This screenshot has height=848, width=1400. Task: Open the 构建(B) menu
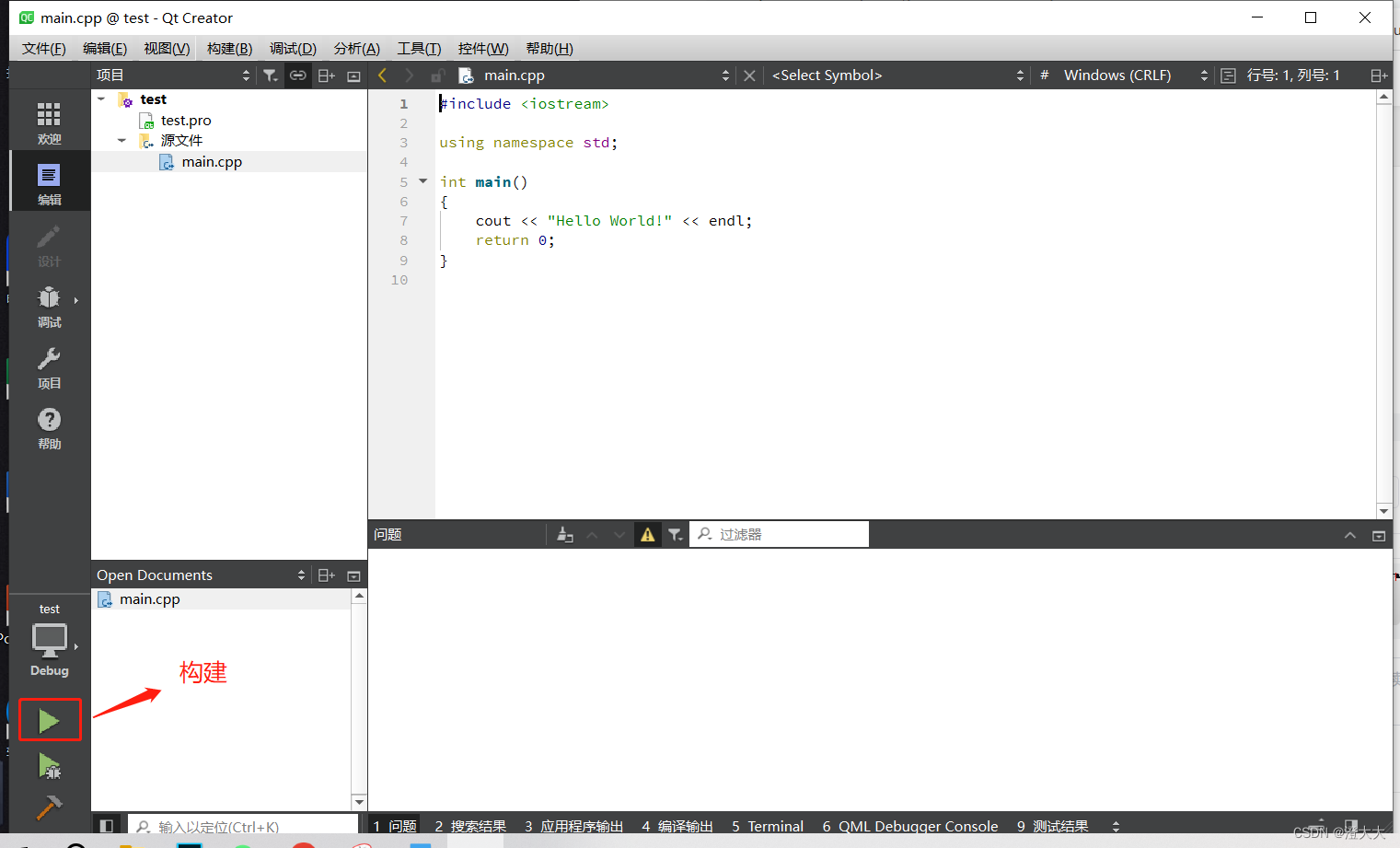pos(229,49)
